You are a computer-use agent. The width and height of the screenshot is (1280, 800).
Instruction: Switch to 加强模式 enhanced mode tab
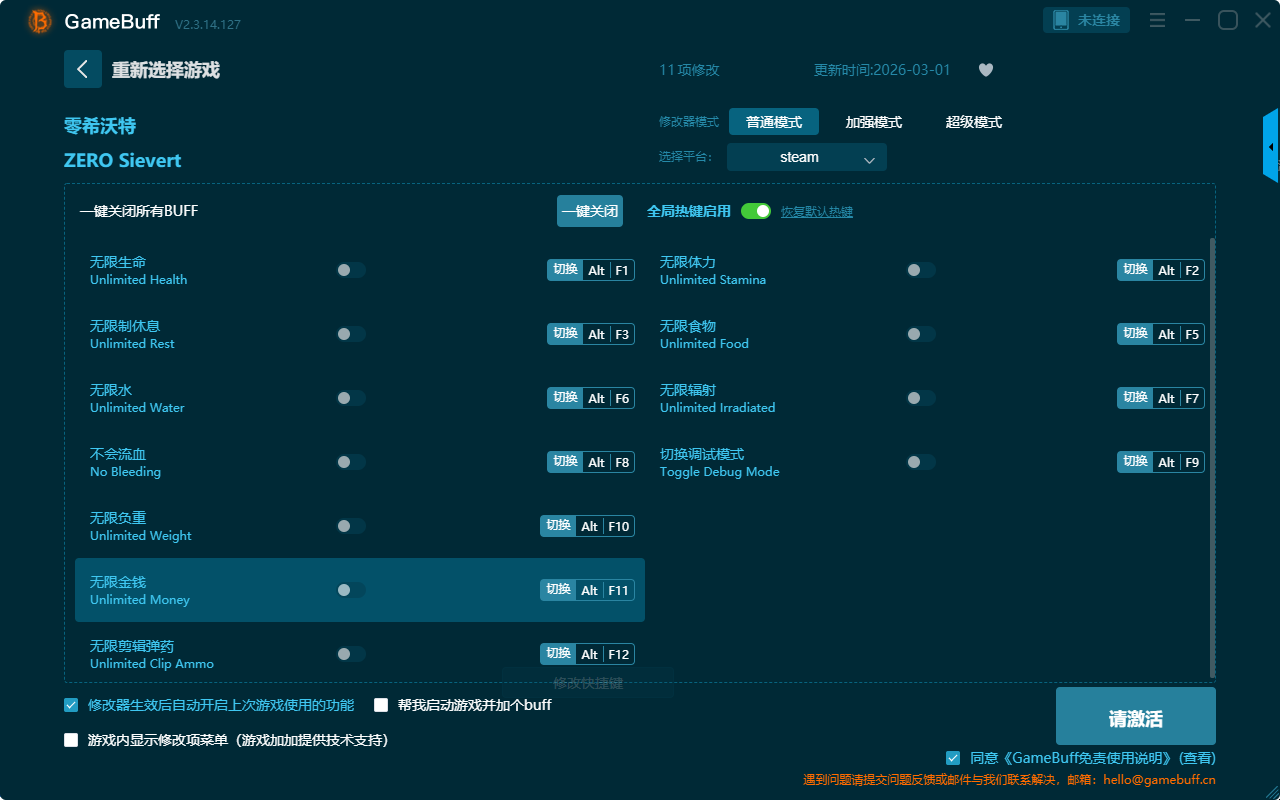(x=873, y=122)
